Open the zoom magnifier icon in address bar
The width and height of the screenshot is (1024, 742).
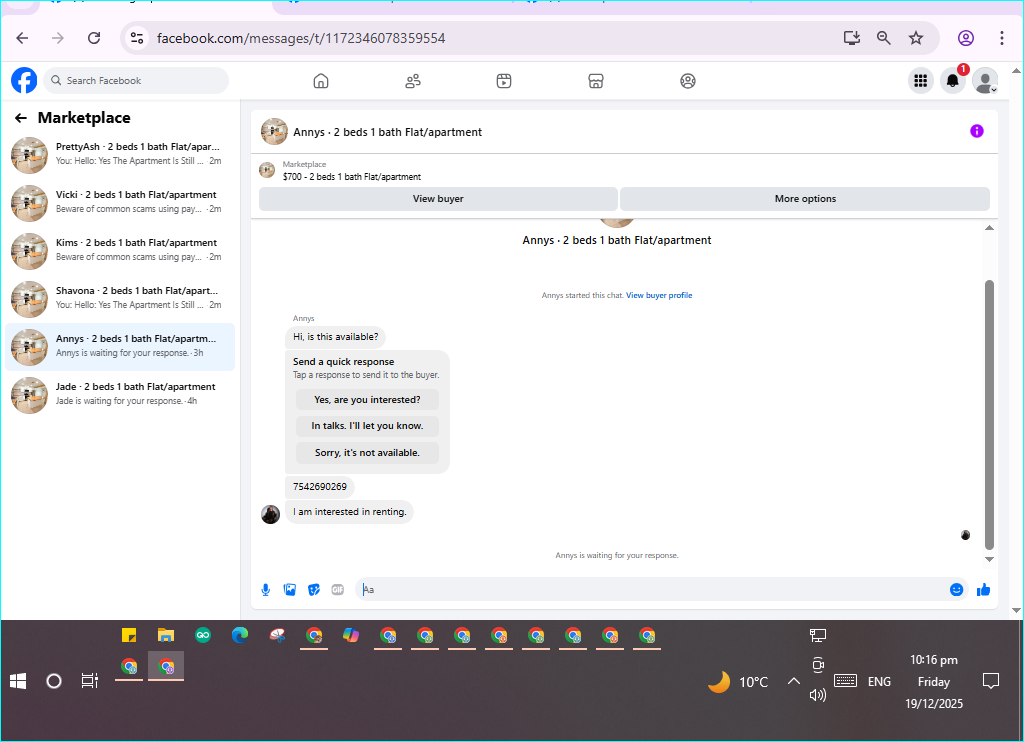coord(884,38)
